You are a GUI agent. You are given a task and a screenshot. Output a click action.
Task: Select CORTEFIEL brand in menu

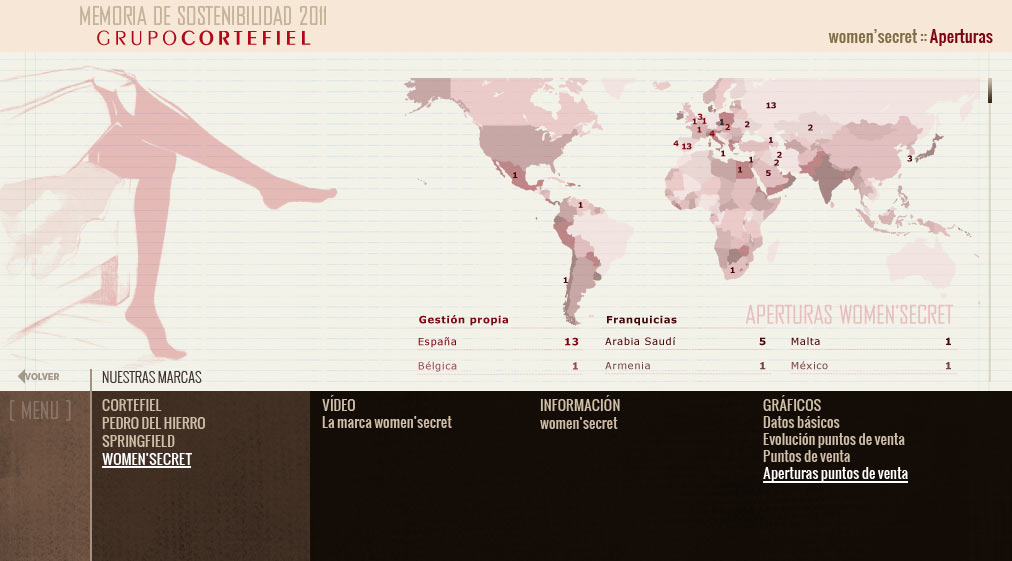pos(132,405)
